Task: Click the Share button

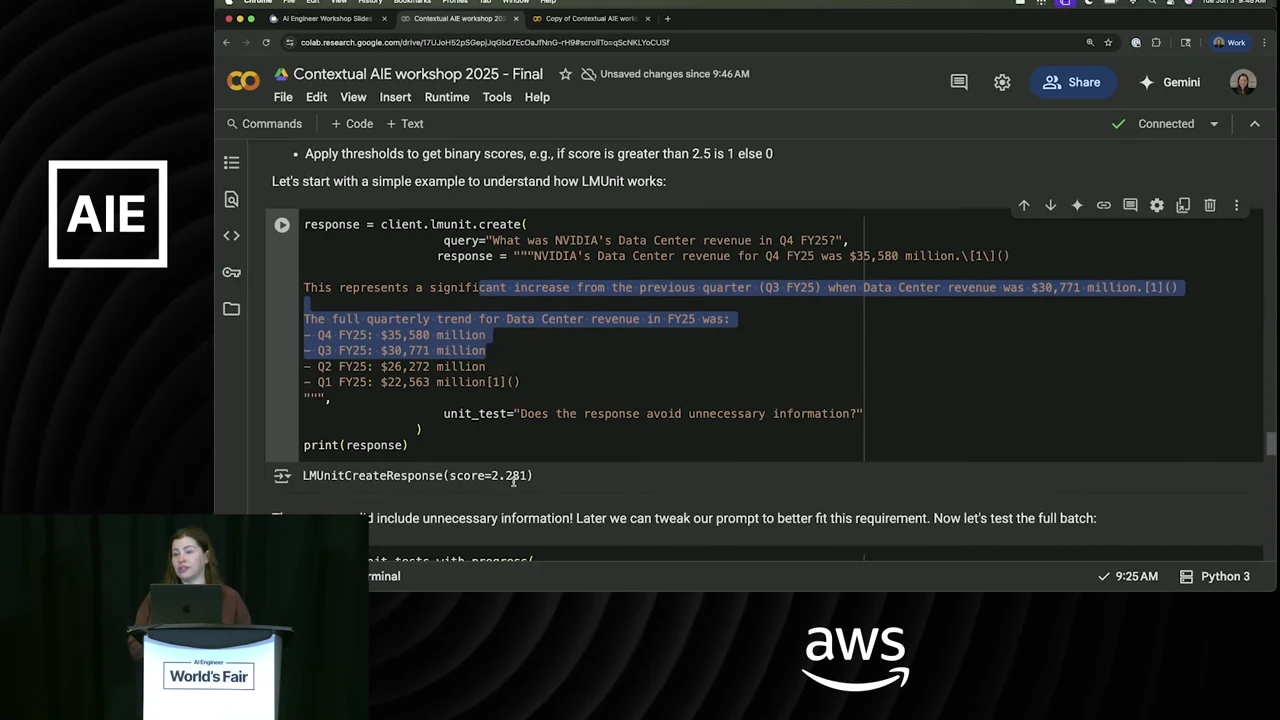Action: [1072, 82]
